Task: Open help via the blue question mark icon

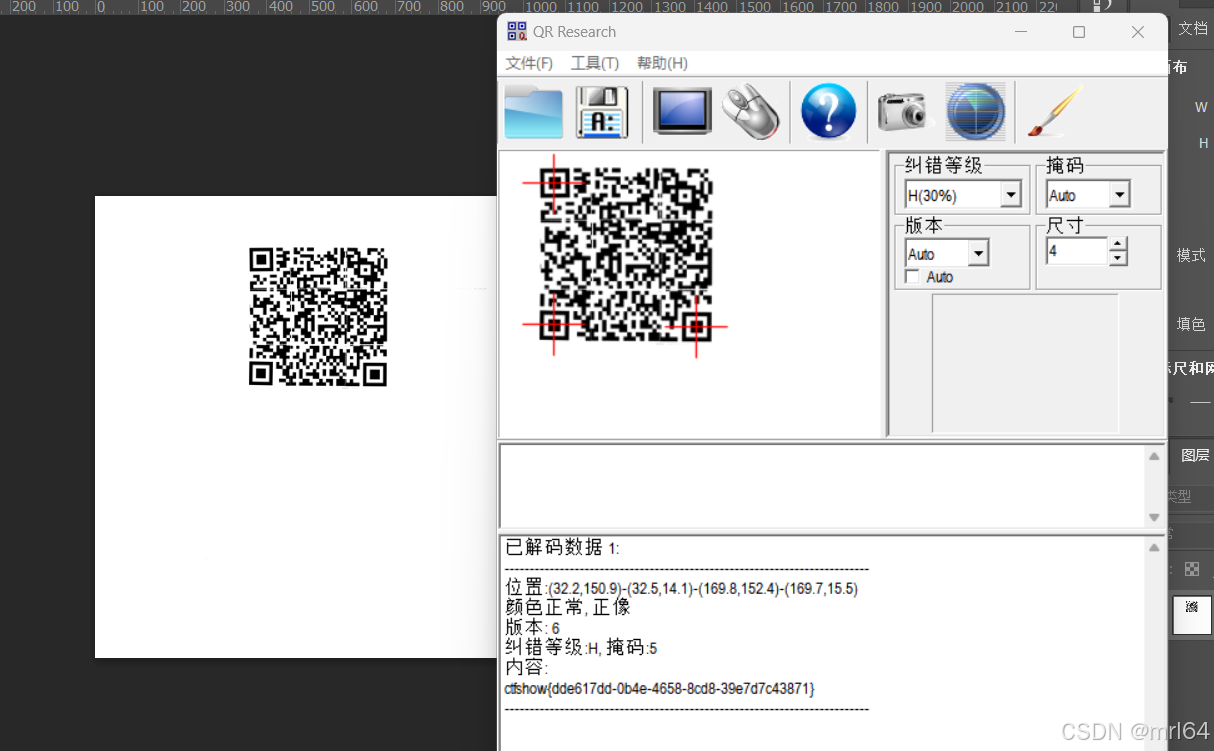Action: pos(828,111)
